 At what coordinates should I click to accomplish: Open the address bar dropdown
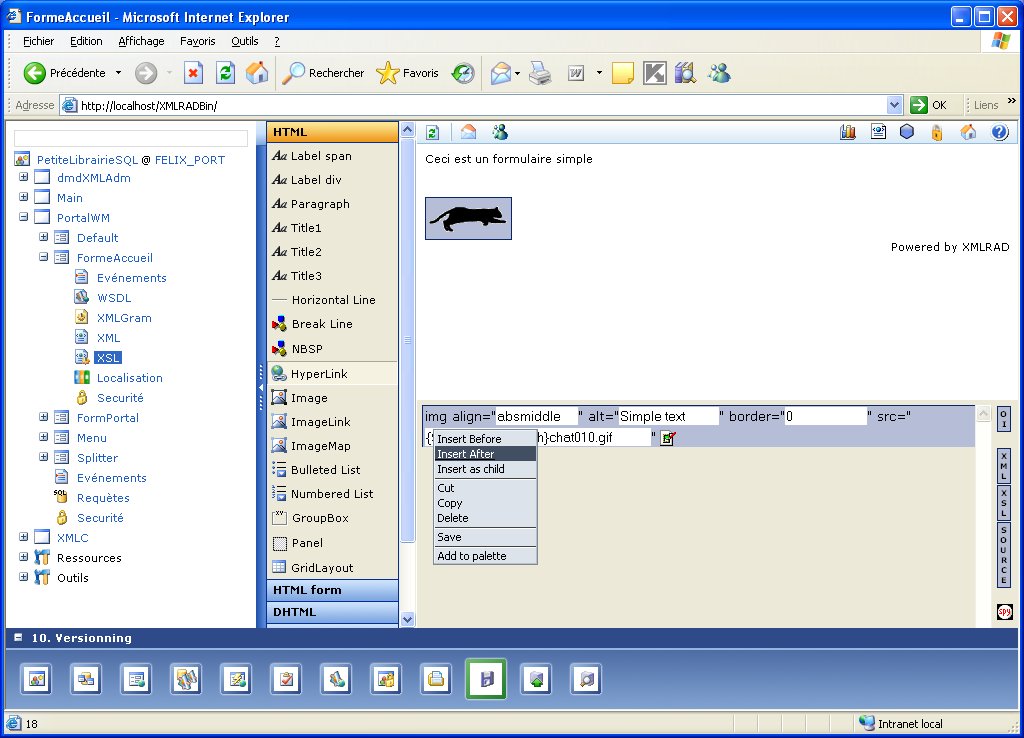point(894,105)
